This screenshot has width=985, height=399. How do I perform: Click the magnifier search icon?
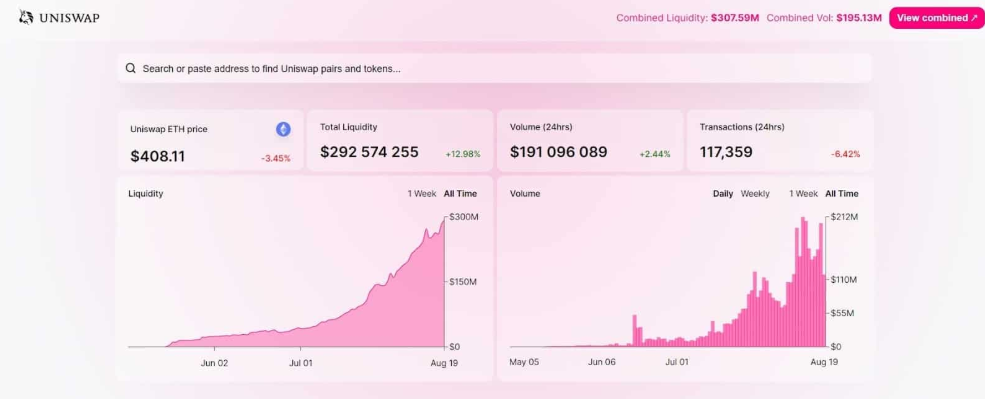pyautogui.click(x=131, y=68)
